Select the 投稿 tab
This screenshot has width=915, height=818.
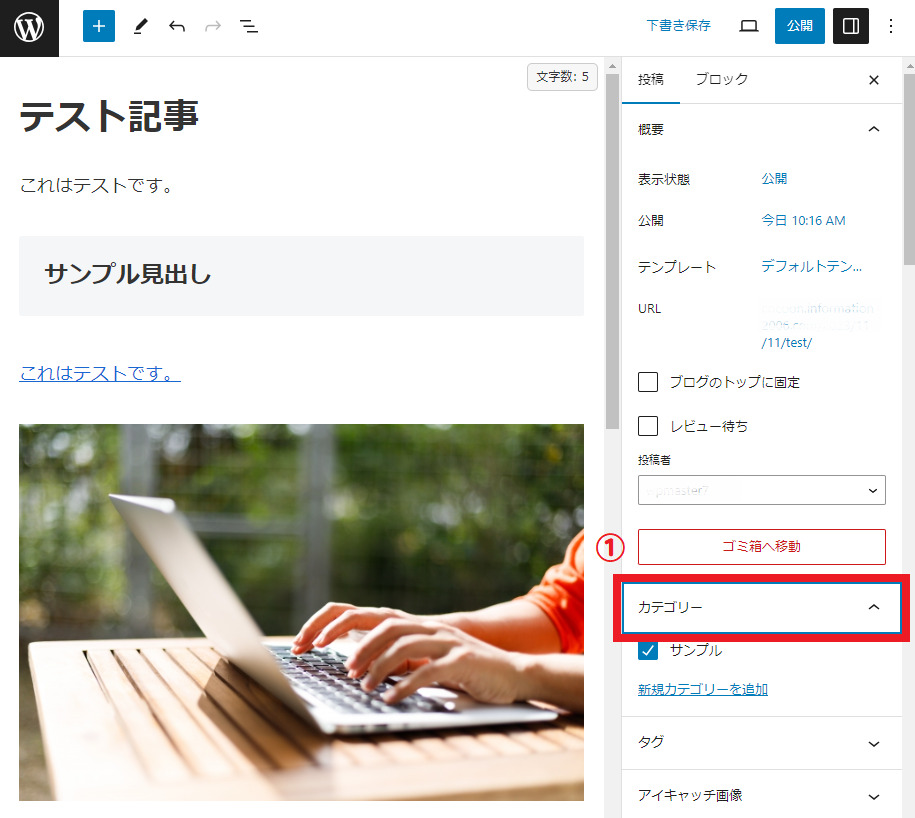click(650, 80)
